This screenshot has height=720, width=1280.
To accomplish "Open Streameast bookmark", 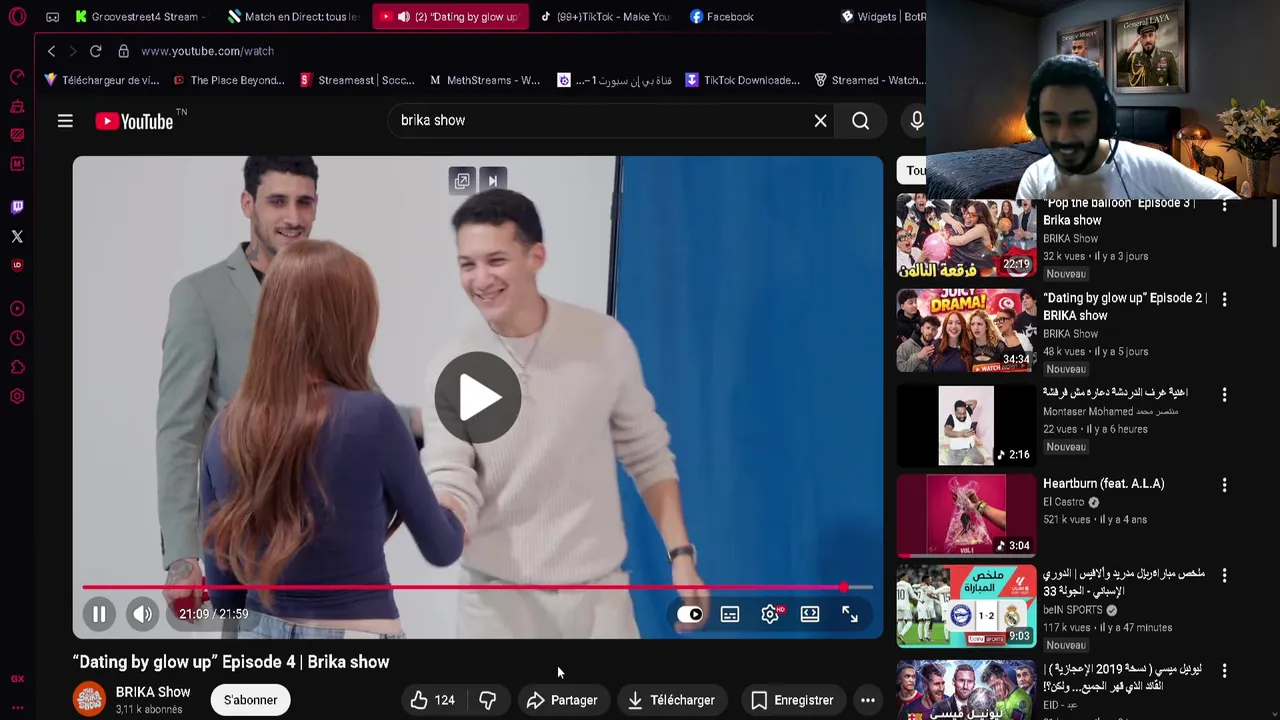I will click(358, 80).
